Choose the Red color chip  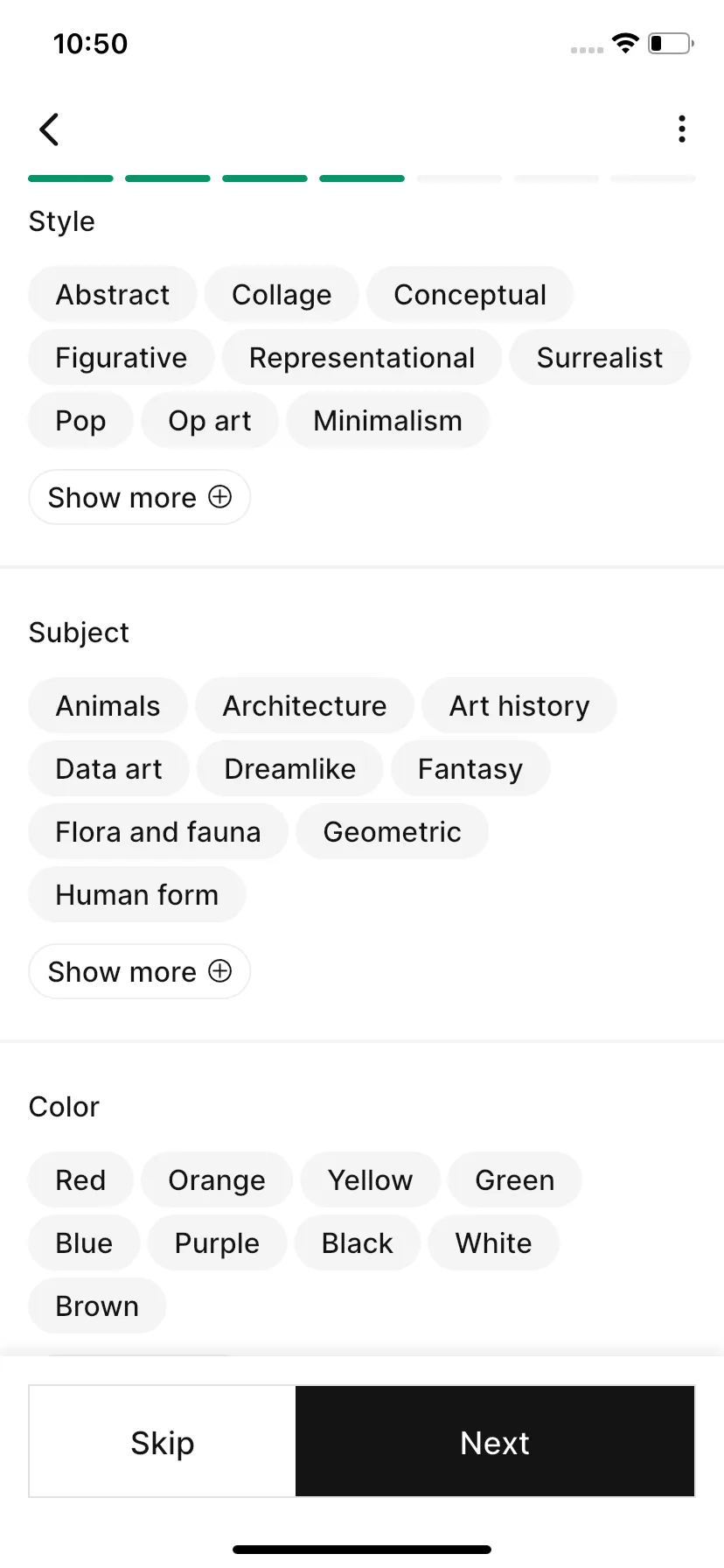coord(80,1180)
